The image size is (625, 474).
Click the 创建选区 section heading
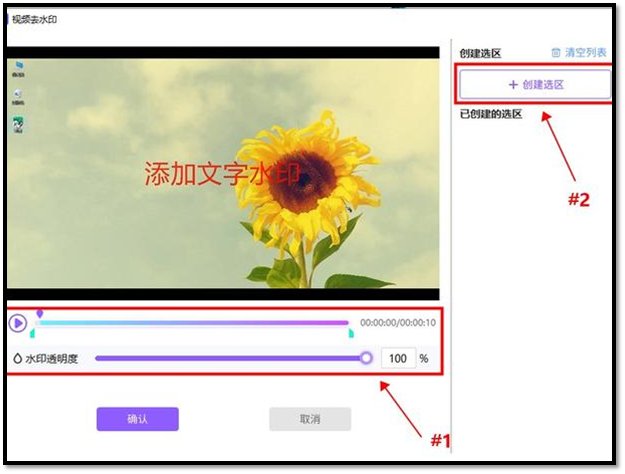(x=480, y=53)
